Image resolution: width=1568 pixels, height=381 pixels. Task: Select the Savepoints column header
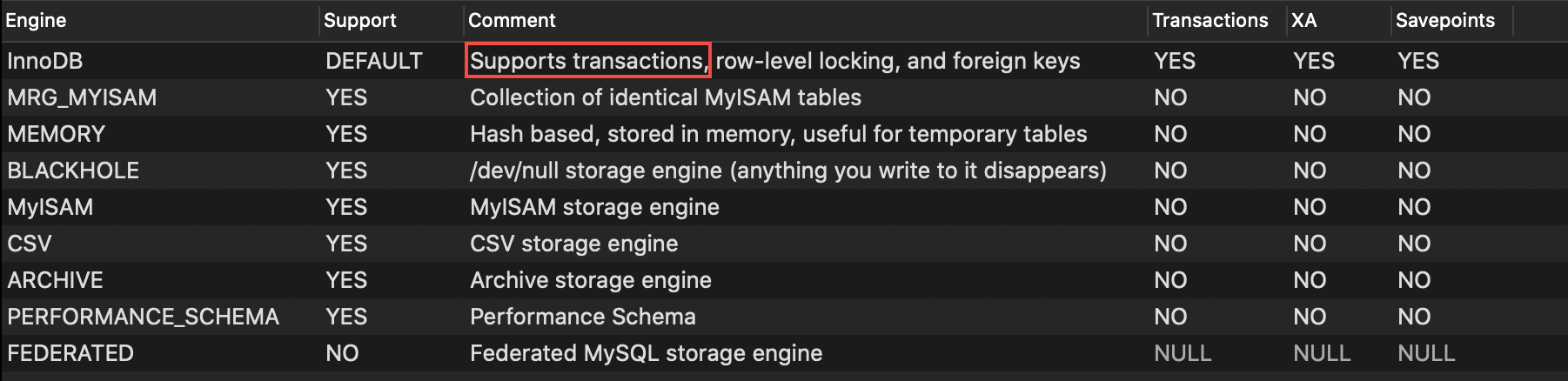(x=1444, y=20)
